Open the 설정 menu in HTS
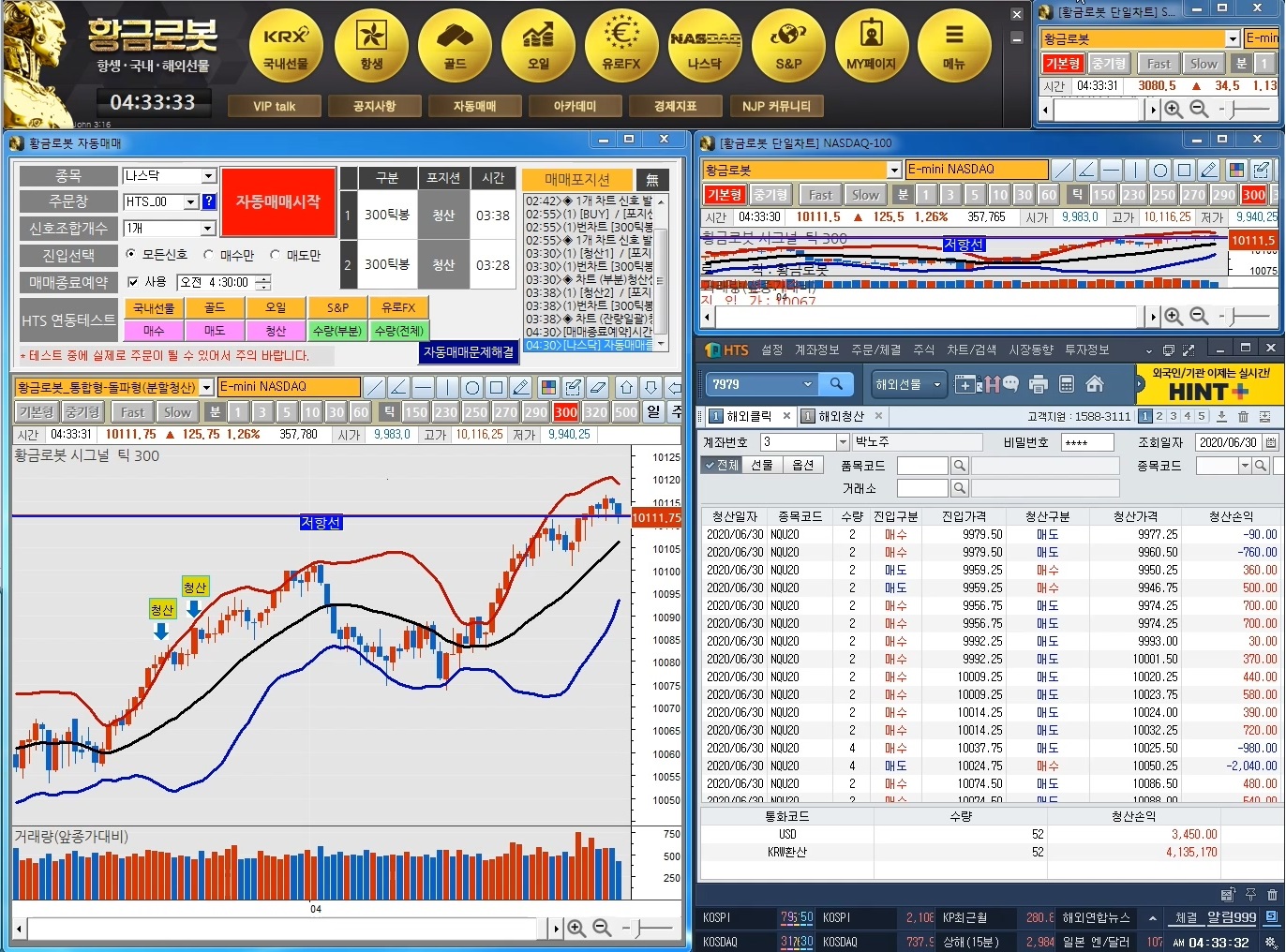The height and width of the screenshot is (952, 1286). point(772,350)
